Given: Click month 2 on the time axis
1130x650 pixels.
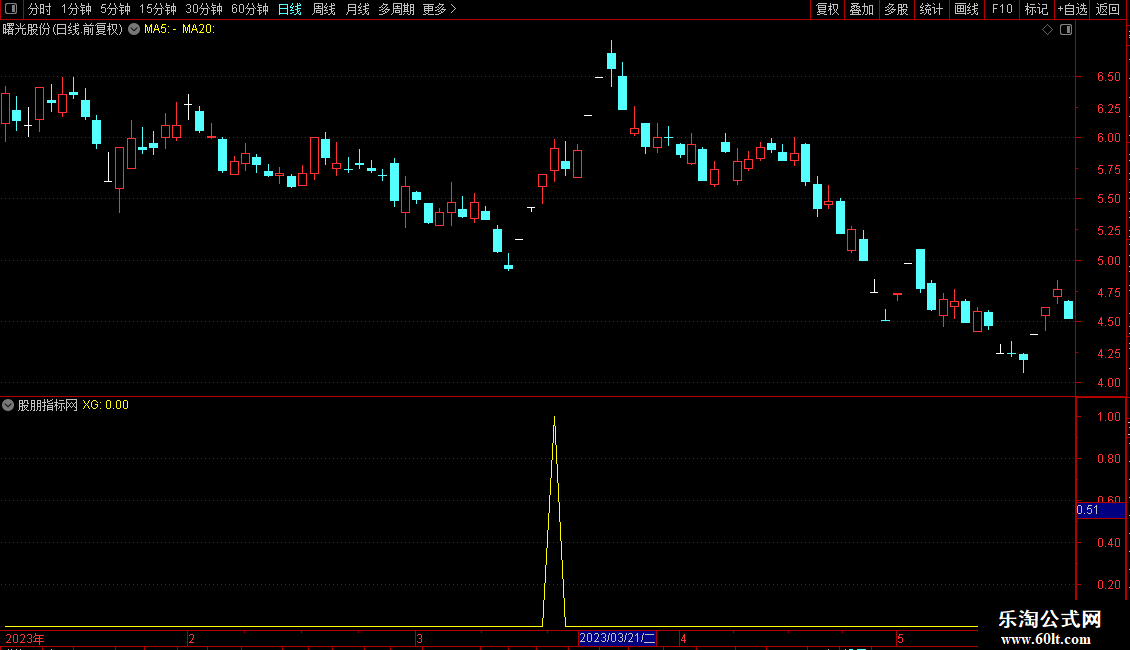Looking at the screenshot, I should 191,638.
